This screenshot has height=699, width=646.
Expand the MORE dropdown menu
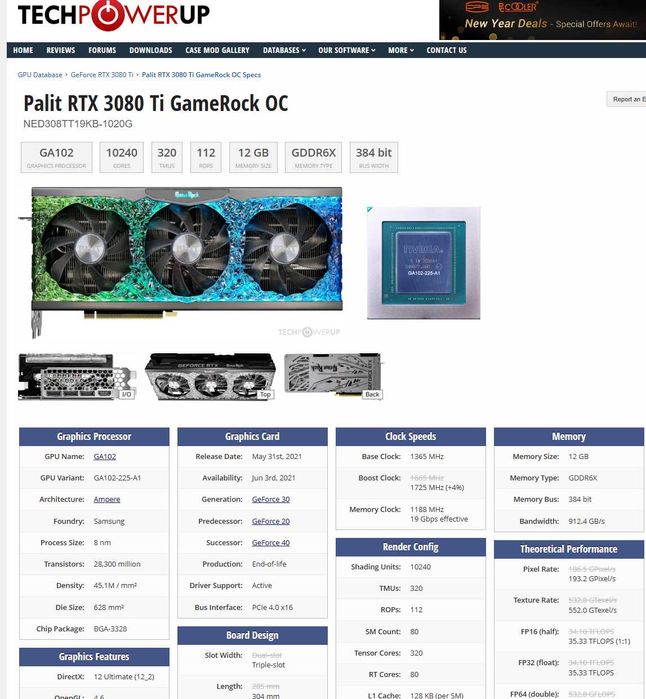point(401,50)
